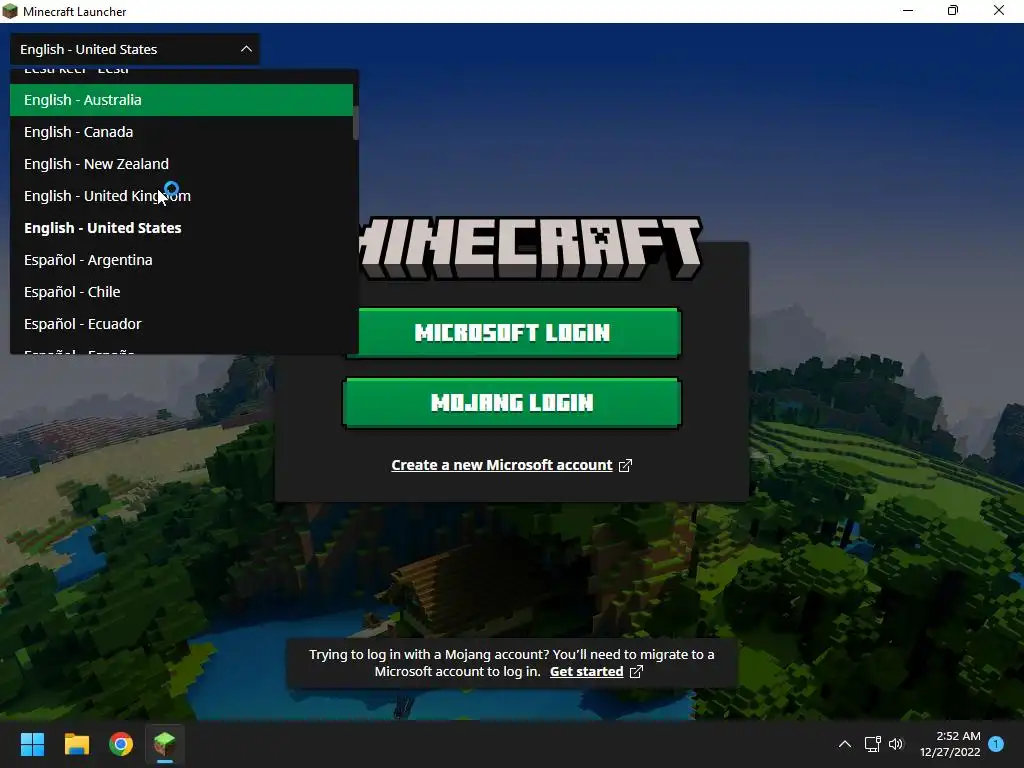Select English - Australia language option
This screenshot has width=1024, height=768.
[182, 100]
